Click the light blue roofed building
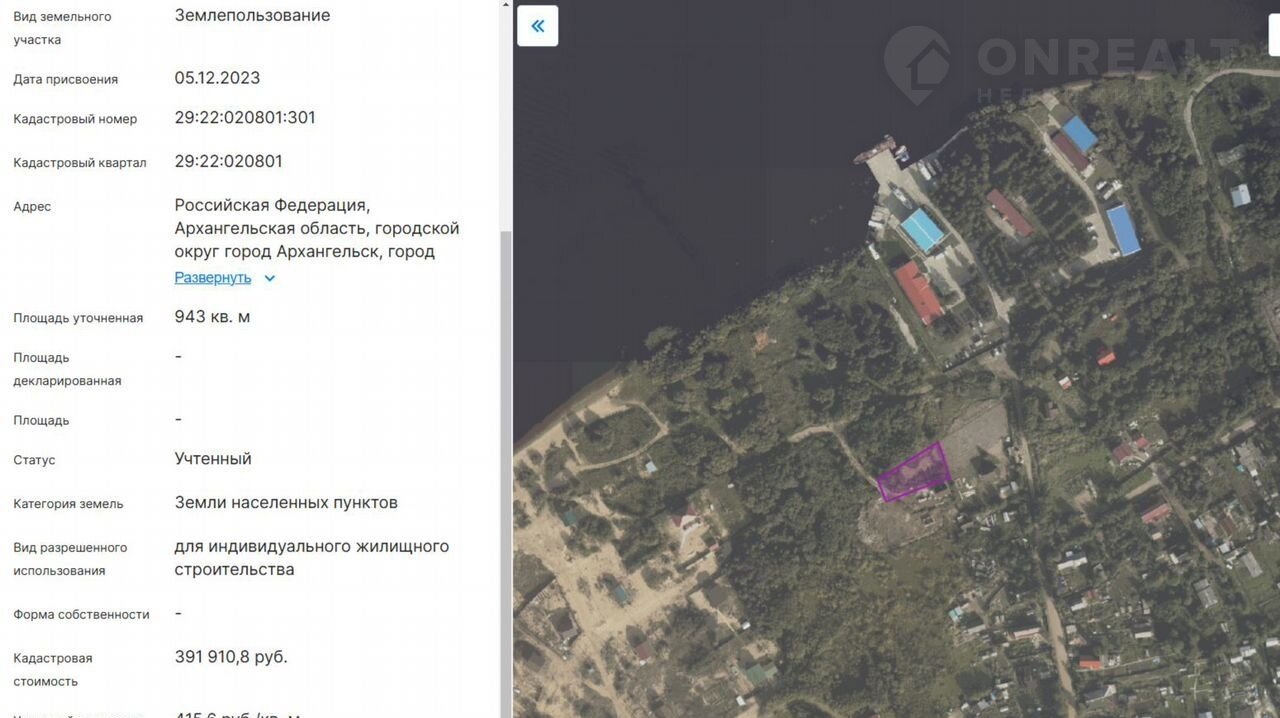This screenshot has height=718, width=1280. coord(922,230)
